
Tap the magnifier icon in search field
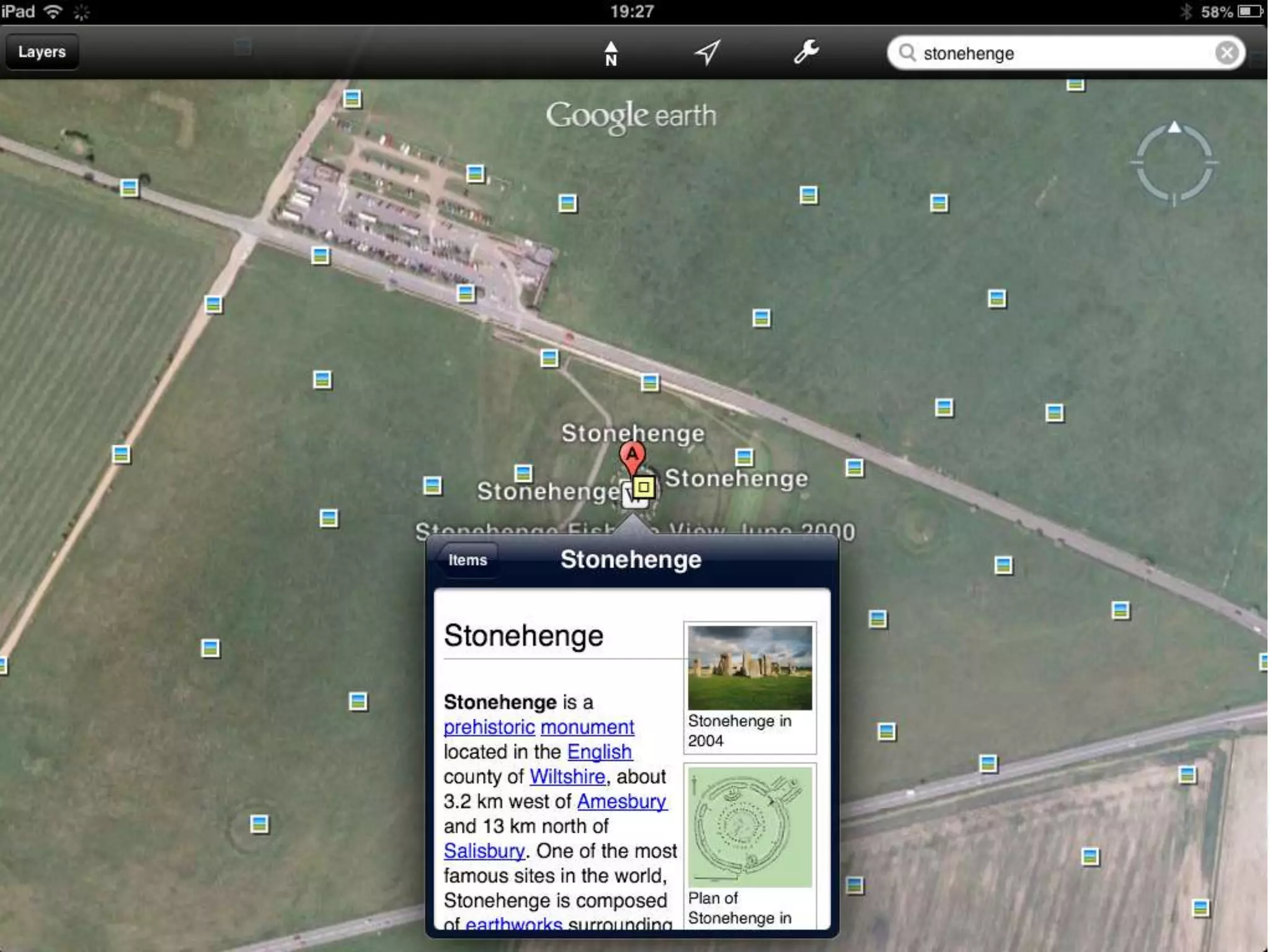click(907, 53)
